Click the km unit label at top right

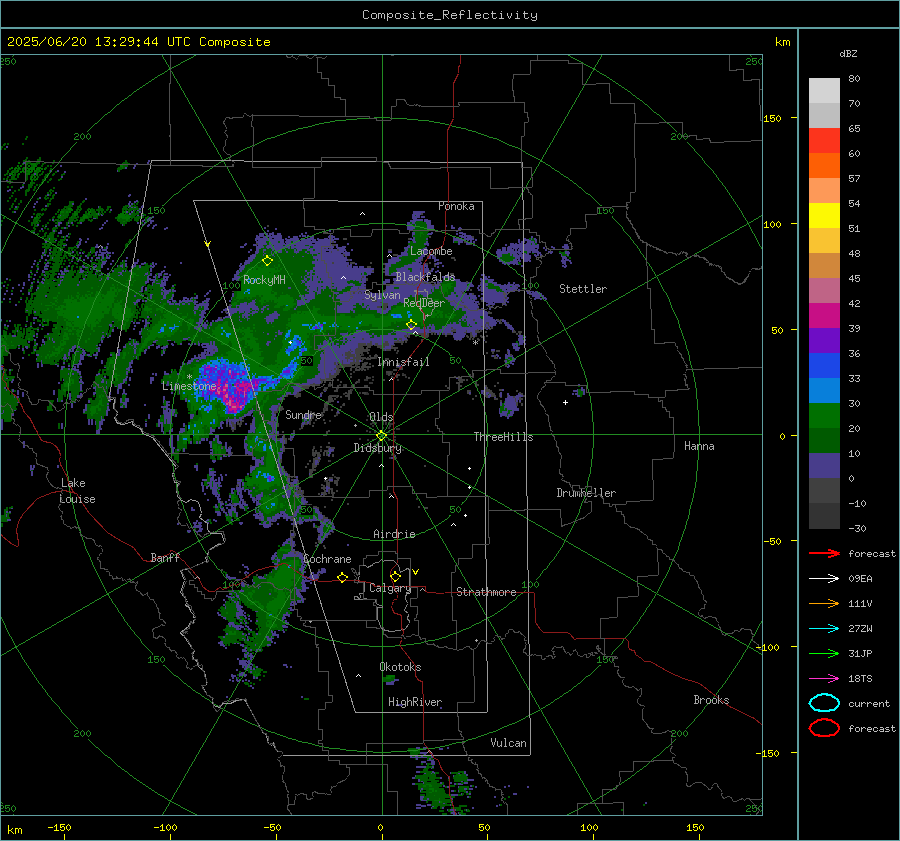[782, 42]
